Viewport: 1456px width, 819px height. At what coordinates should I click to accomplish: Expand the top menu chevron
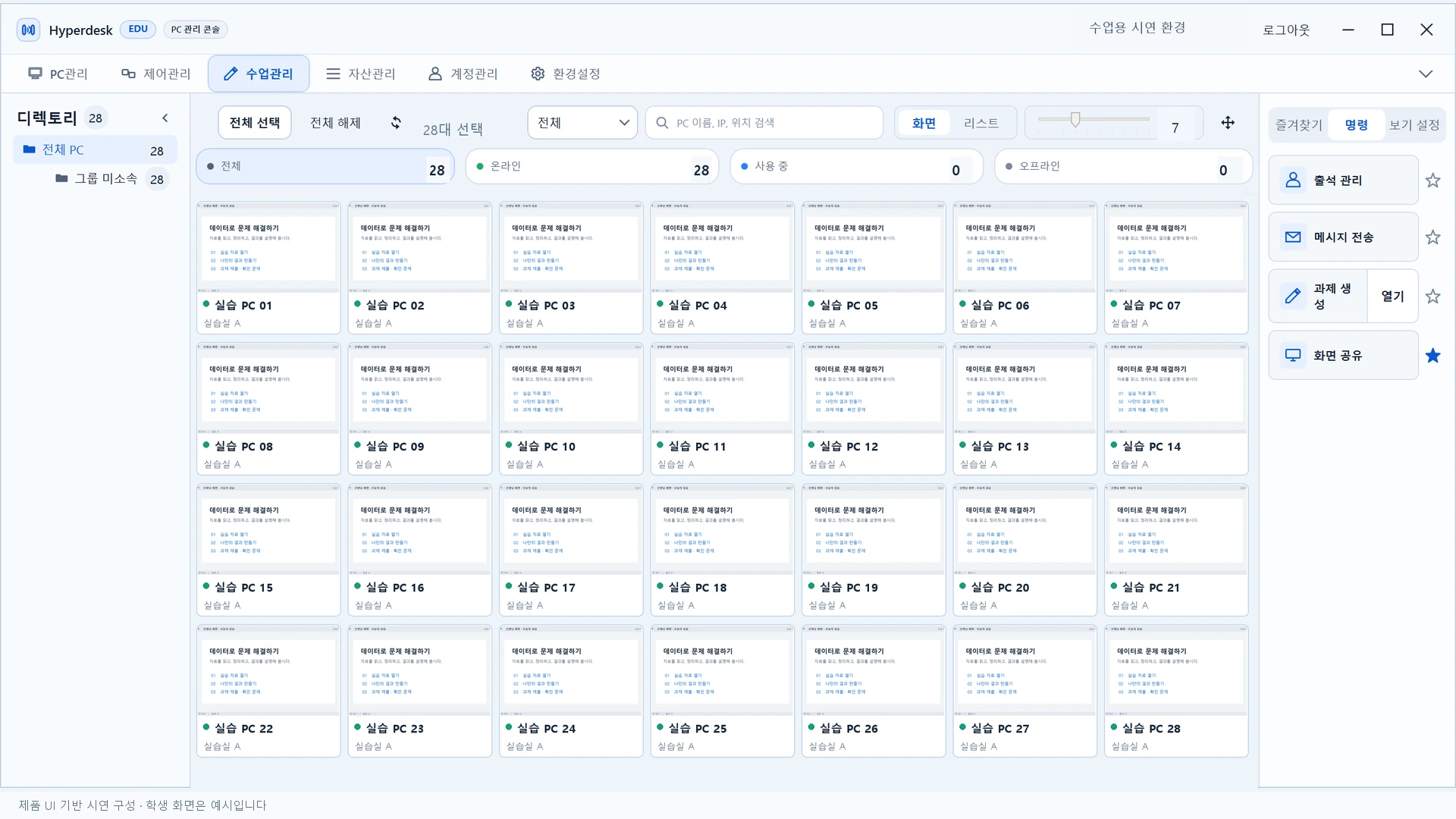[x=1426, y=74]
